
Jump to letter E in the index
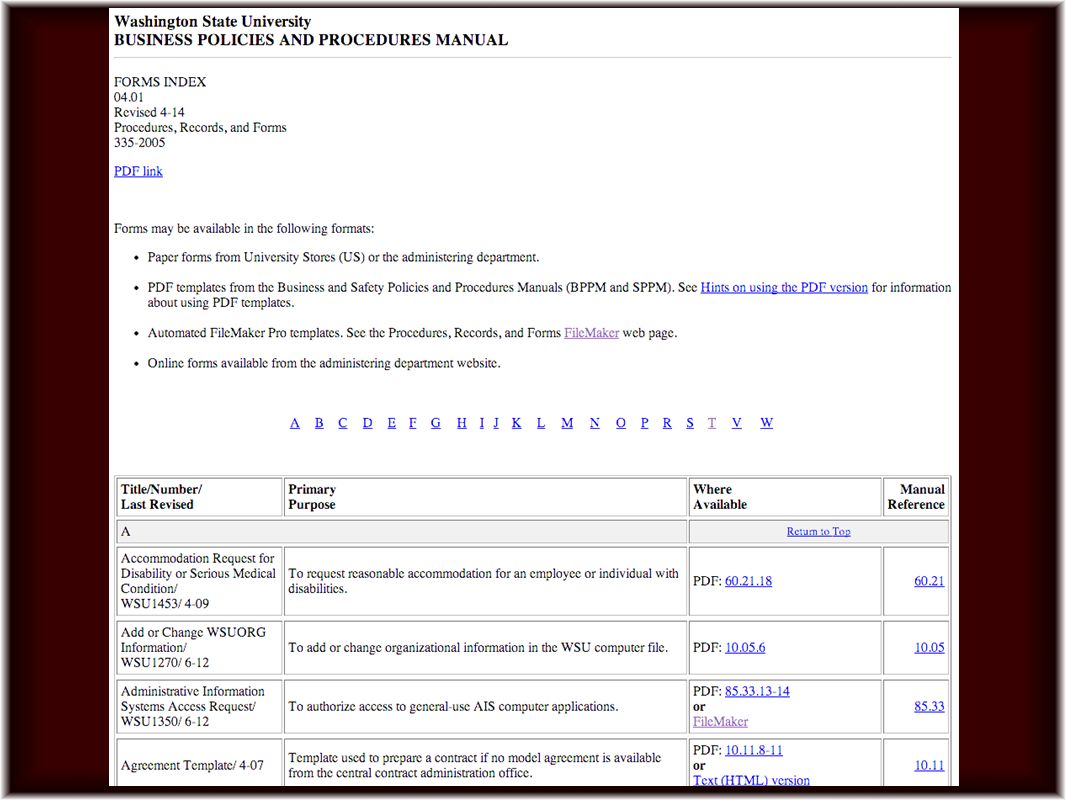pyautogui.click(x=392, y=423)
